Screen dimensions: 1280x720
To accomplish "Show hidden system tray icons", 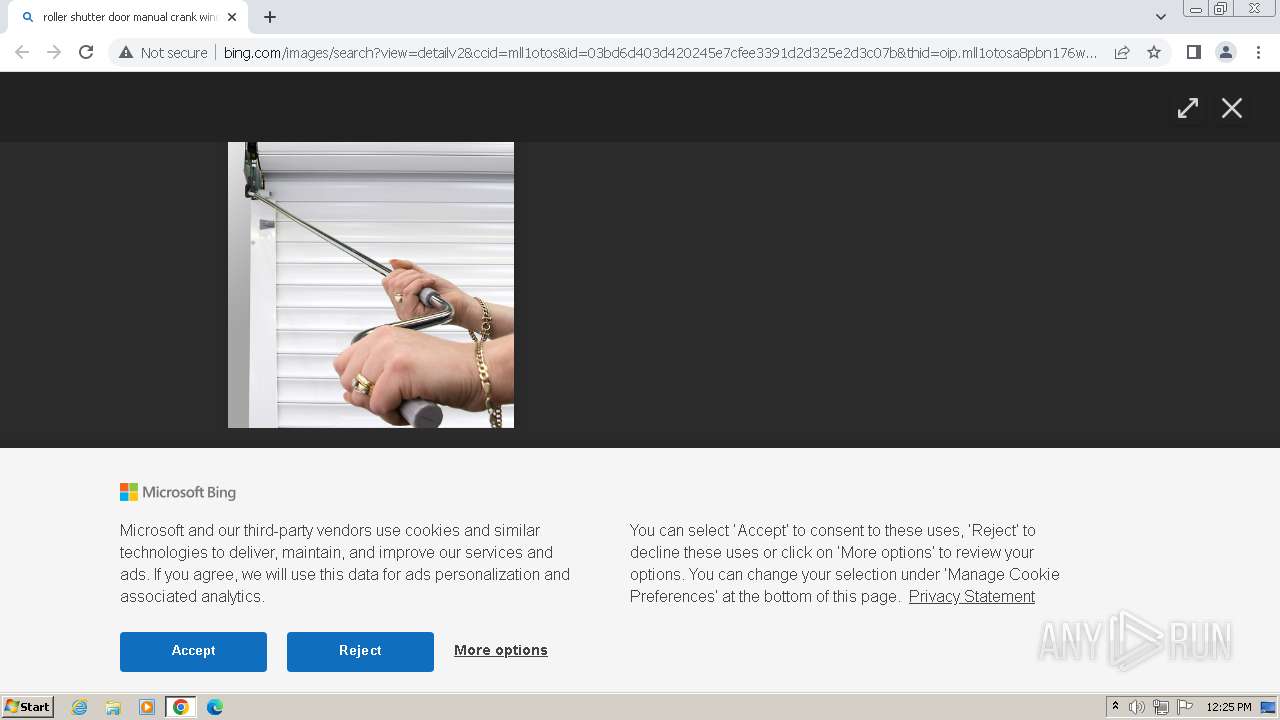I will 1115,707.
